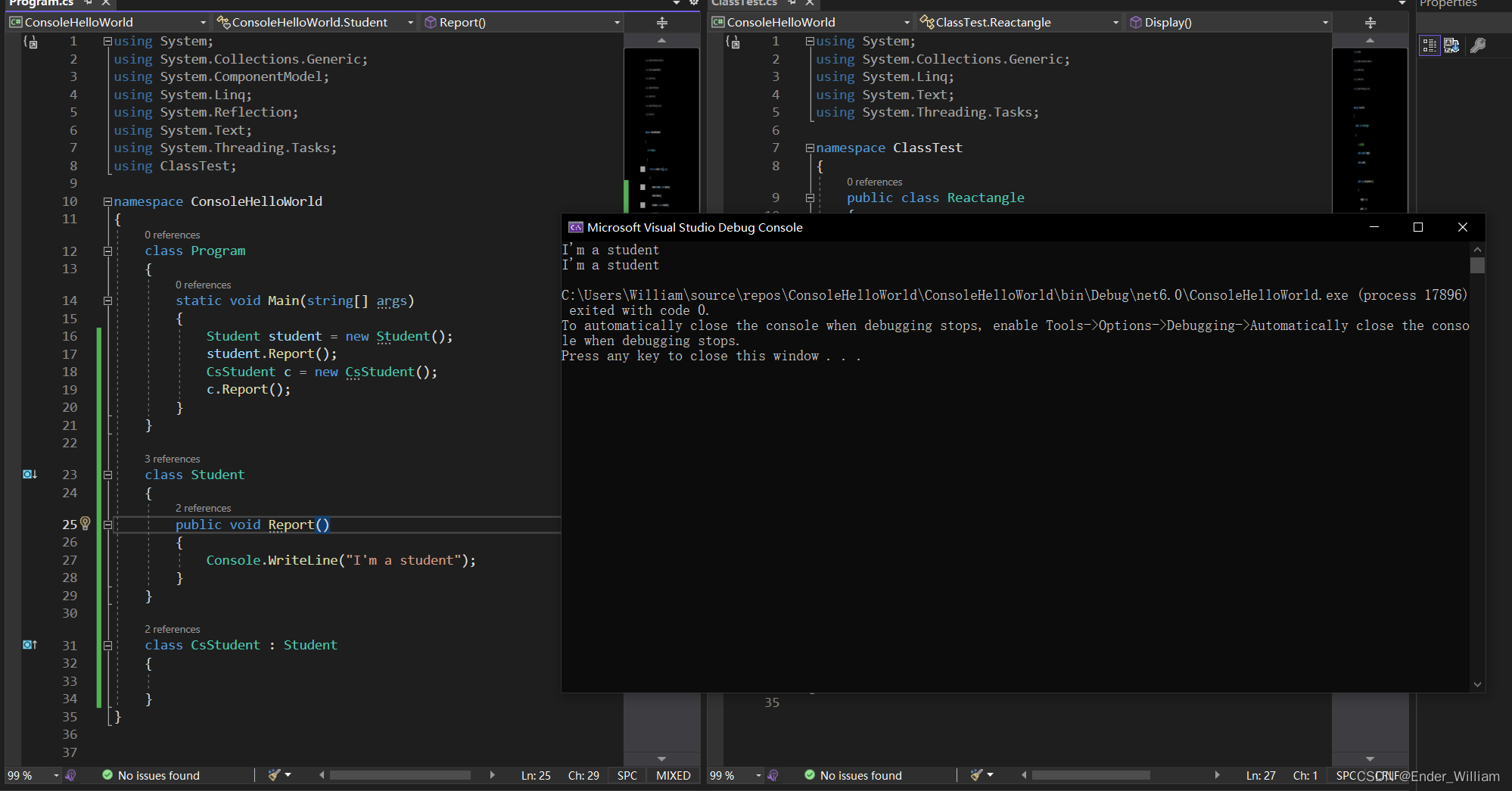Click the Alphabetical sort icon in Properties panel
This screenshot has height=791, width=1512.
coord(1451,45)
